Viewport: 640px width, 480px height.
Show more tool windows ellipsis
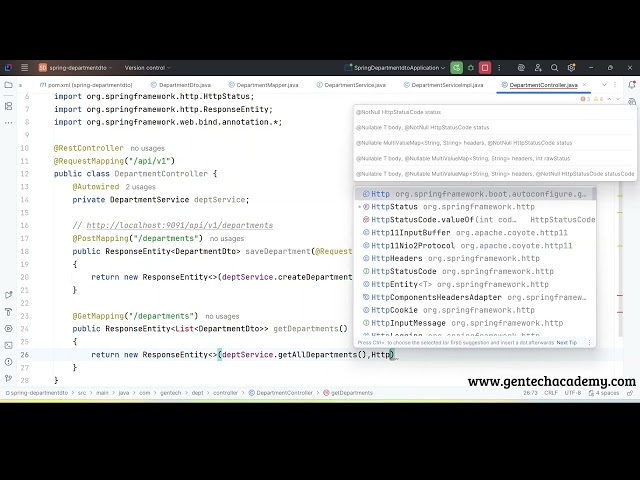[8, 122]
